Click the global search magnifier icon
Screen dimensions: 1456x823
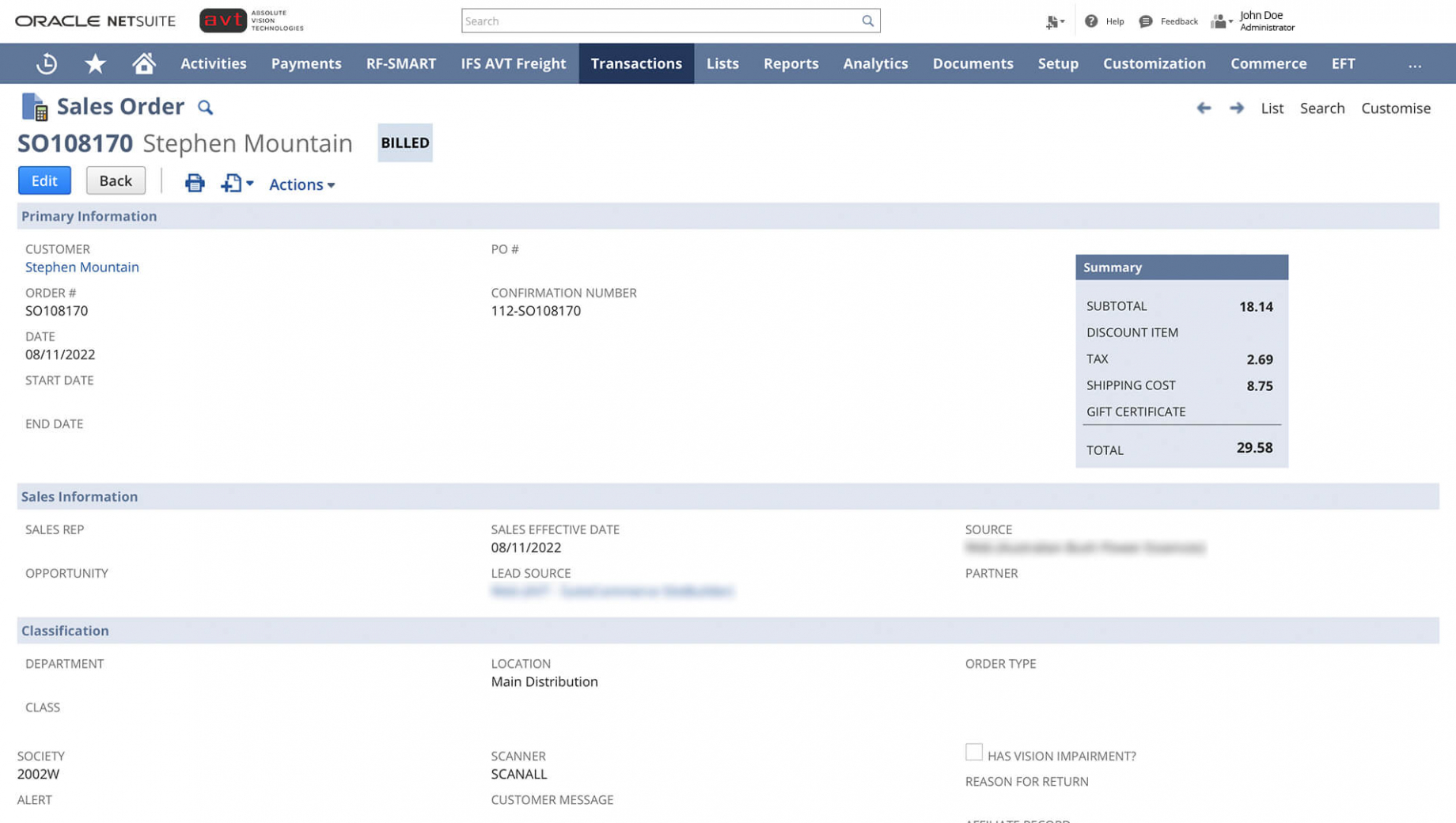click(868, 21)
